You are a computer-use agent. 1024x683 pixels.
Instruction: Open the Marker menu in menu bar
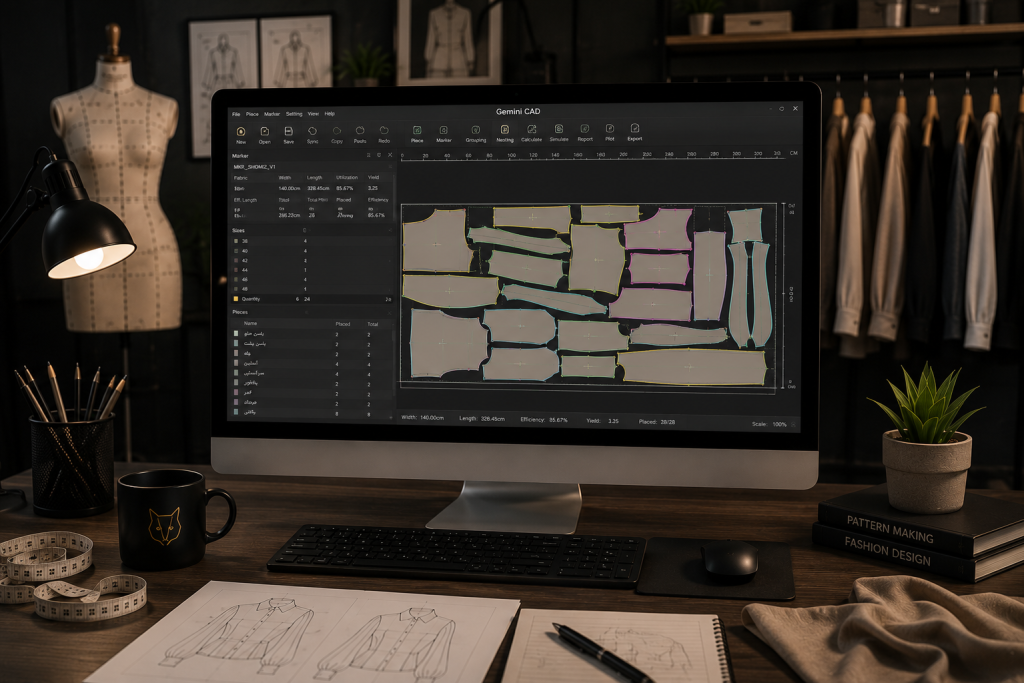272,114
